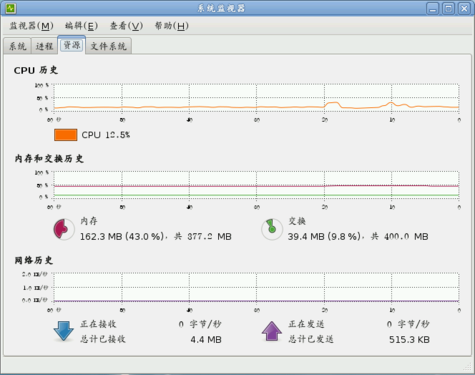Image resolution: width=475 pixels, height=375 pixels.
Task: Switch to the 进程 tab
Action: tap(44, 46)
